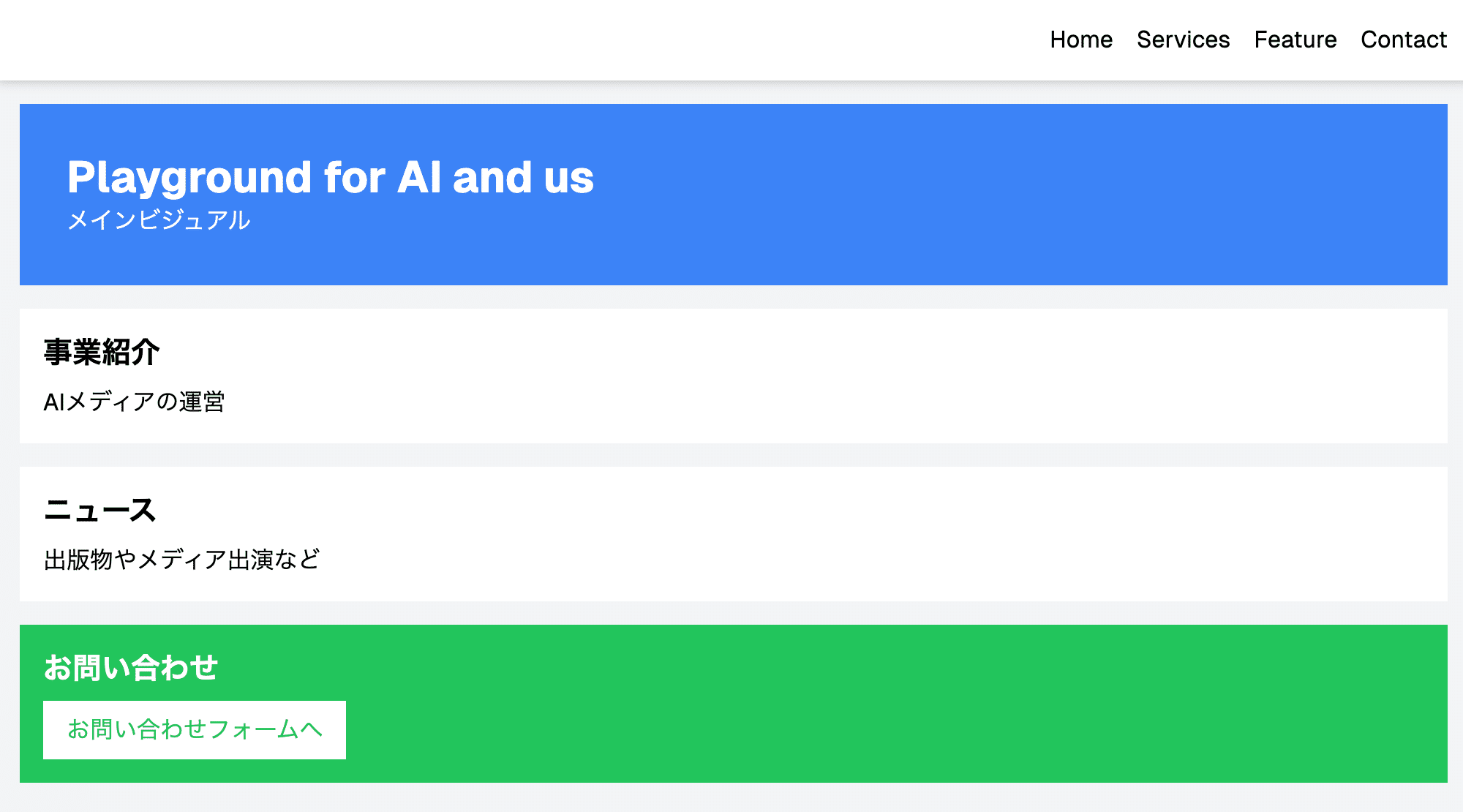Image resolution: width=1463 pixels, height=812 pixels.
Task: Go to the Services page link
Action: point(1183,40)
